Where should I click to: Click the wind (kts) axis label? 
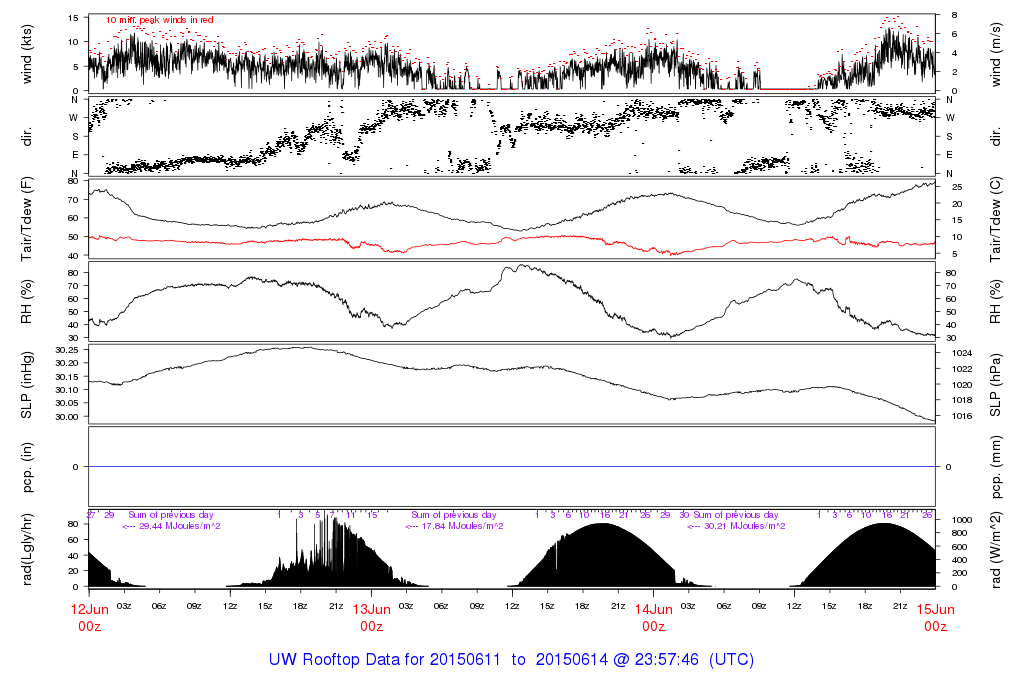coord(28,52)
